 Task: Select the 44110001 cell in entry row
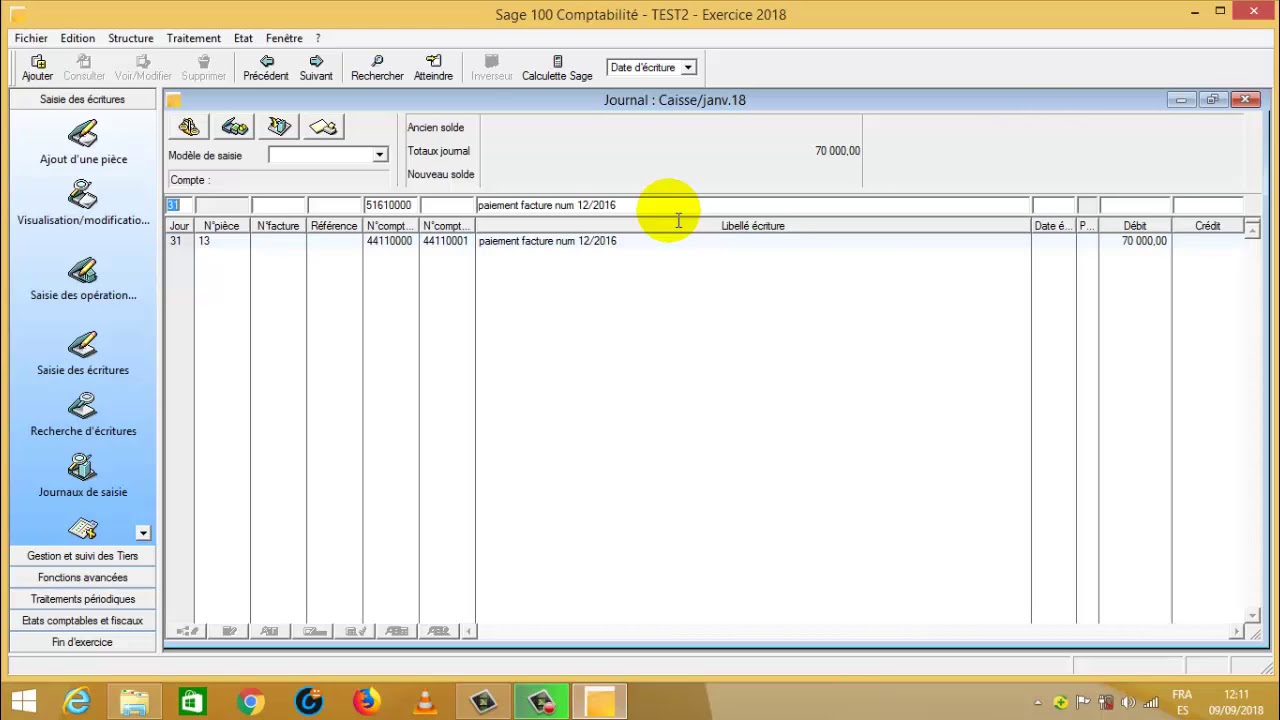[x=445, y=241]
